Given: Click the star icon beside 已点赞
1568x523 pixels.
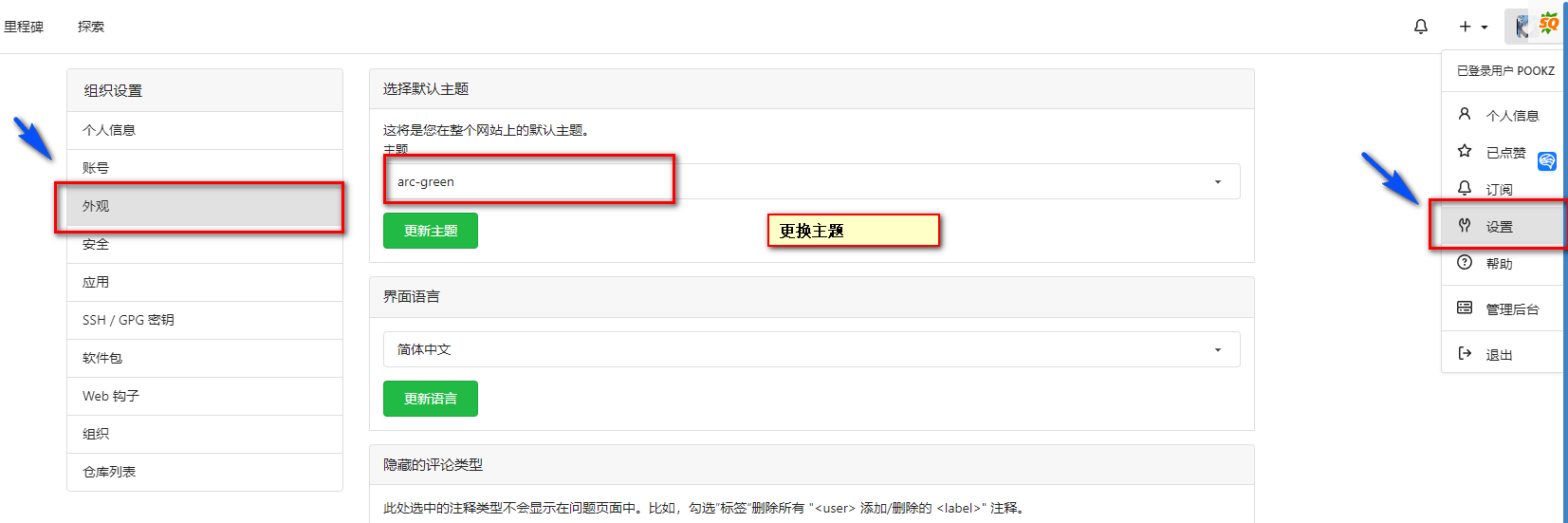Looking at the screenshot, I should pos(1465,152).
